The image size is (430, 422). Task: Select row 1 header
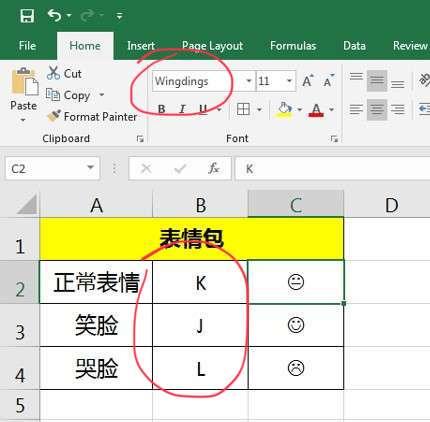click(20, 239)
